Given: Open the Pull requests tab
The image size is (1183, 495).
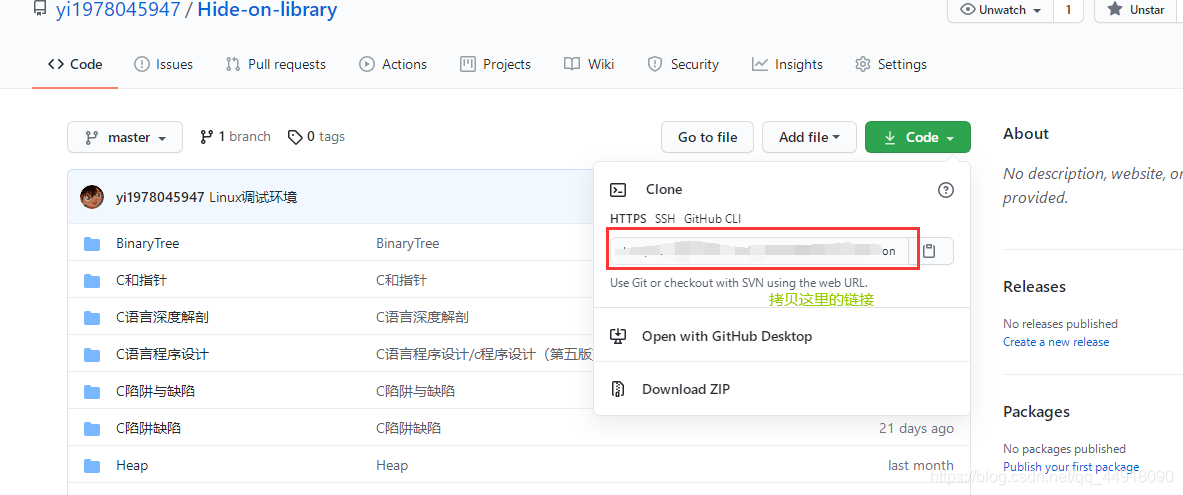Looking at the screenshot, I should pyautogui.click(x=275, y=65).
